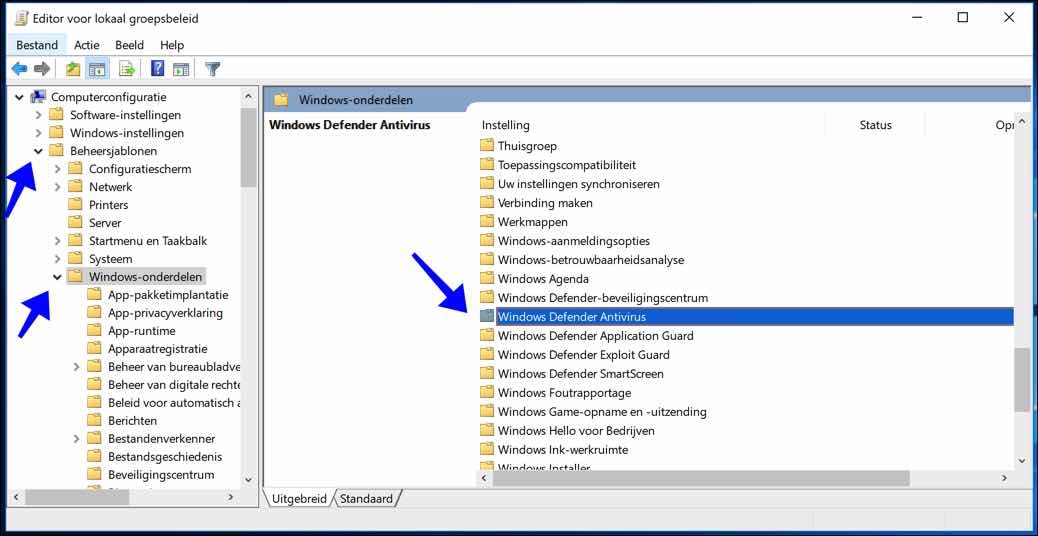Select Windows Defender SmartScreen in the list

(x=580, y=374)
